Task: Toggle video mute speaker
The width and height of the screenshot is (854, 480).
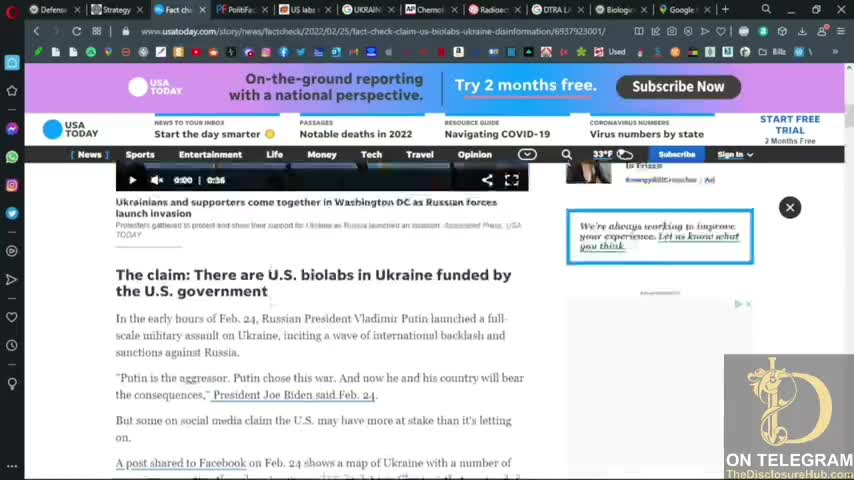Action: click(157, 180)
